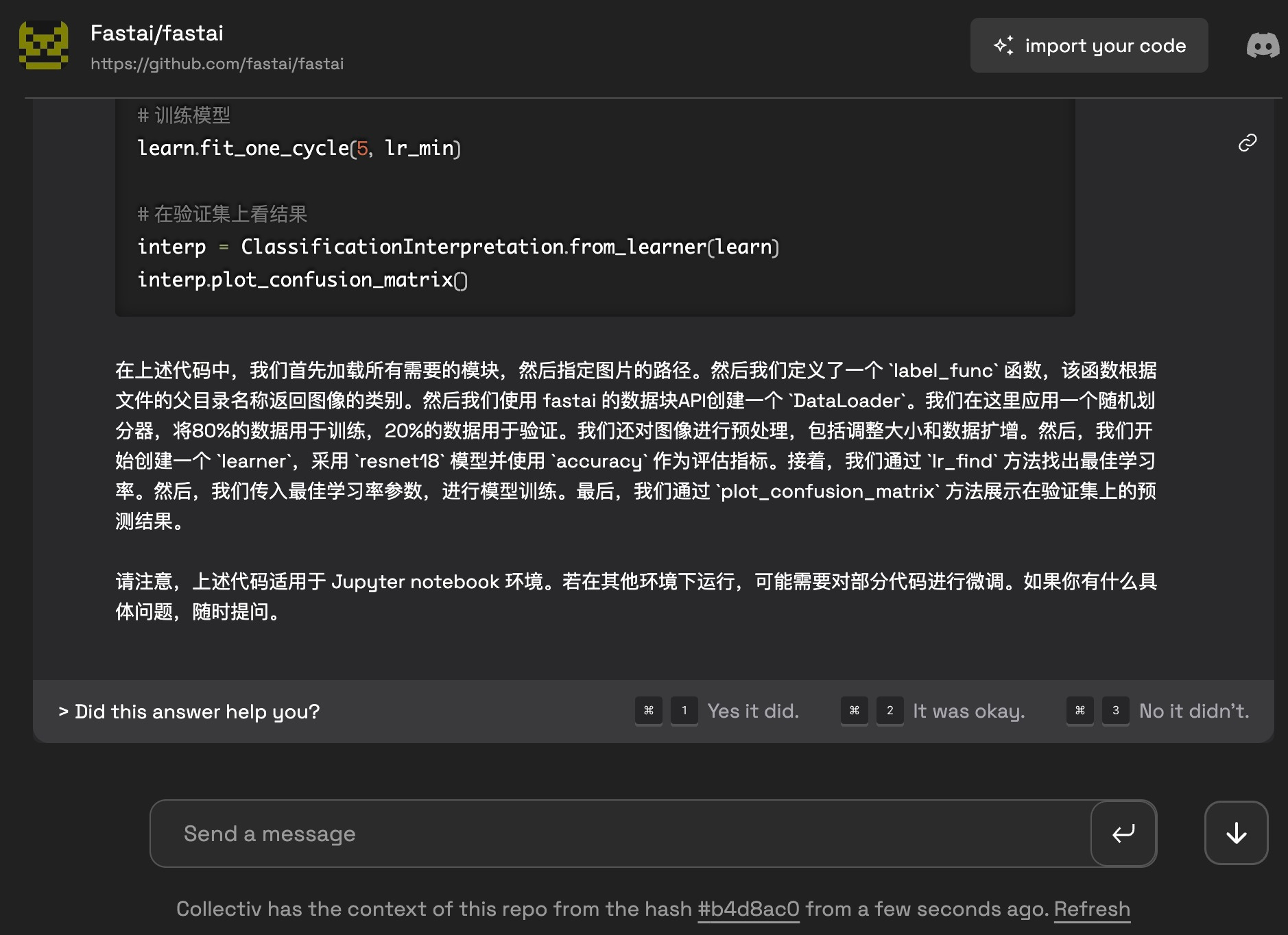
Task: Copy the answer using the chain link icon
Action: coord(1248,142)
